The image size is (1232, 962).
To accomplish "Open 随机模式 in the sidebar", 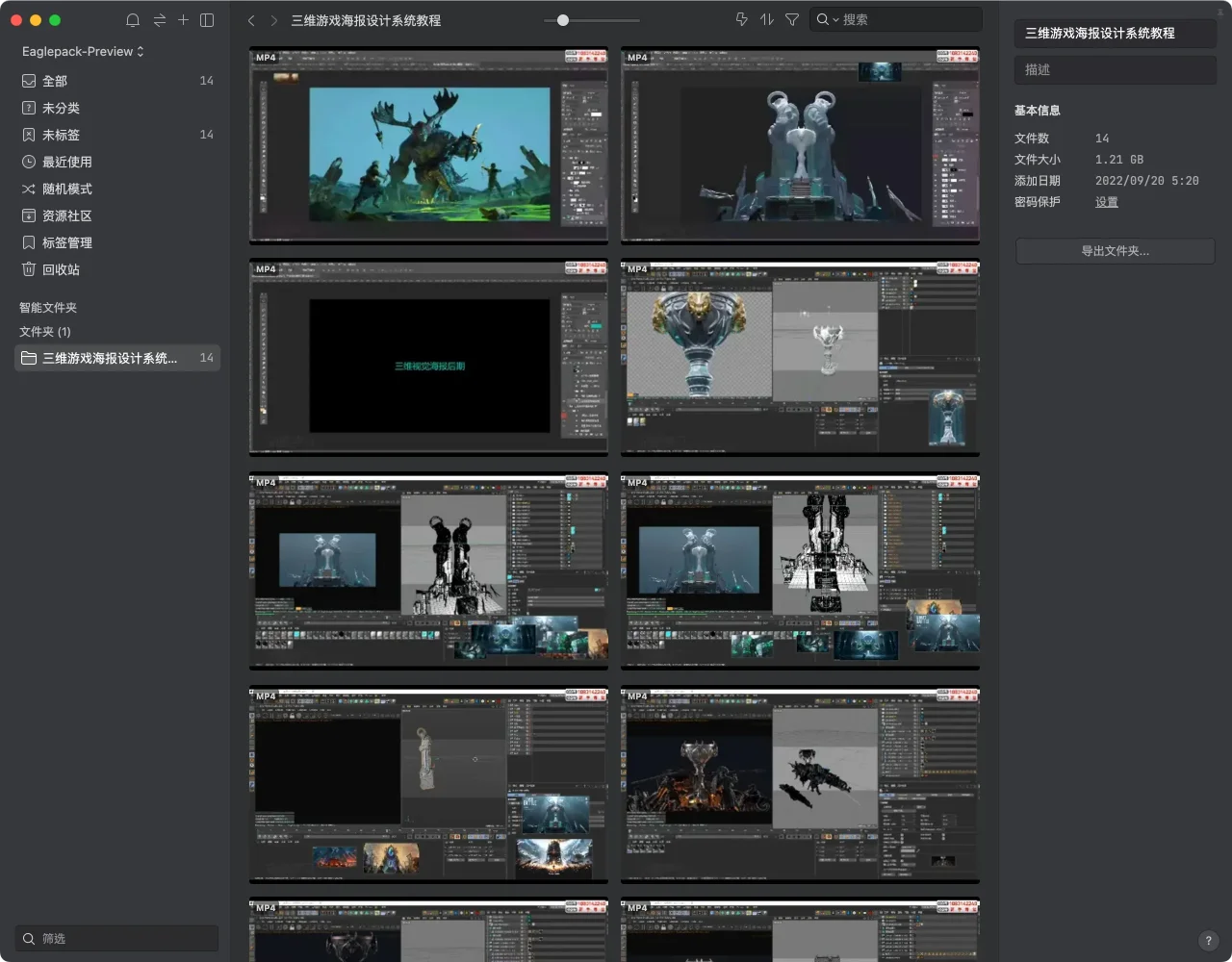I will (117, 189).
